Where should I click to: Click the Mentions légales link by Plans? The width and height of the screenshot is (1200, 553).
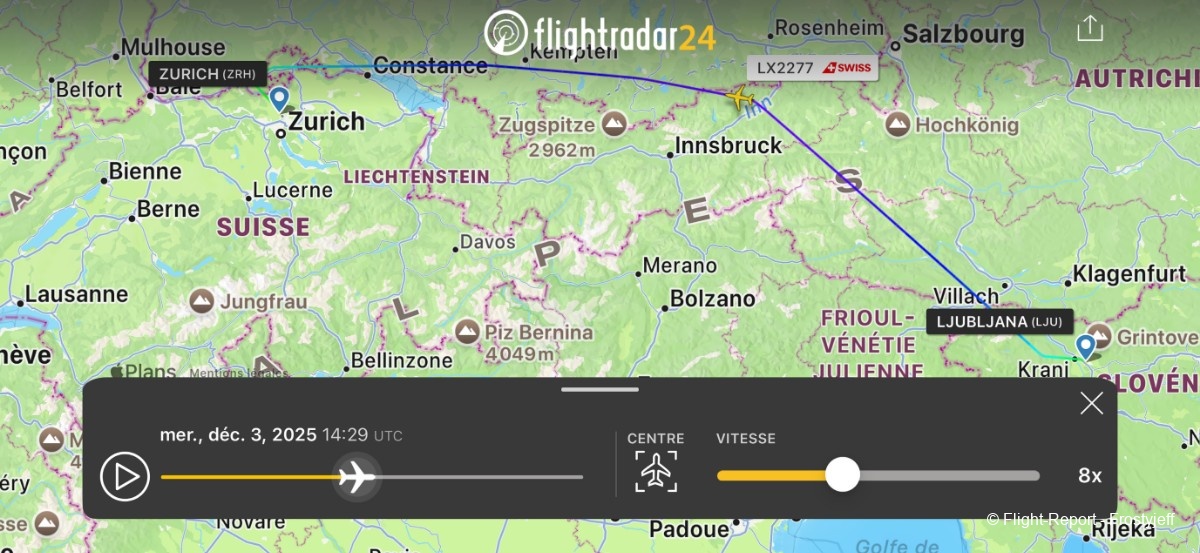[x=238, y=374]
